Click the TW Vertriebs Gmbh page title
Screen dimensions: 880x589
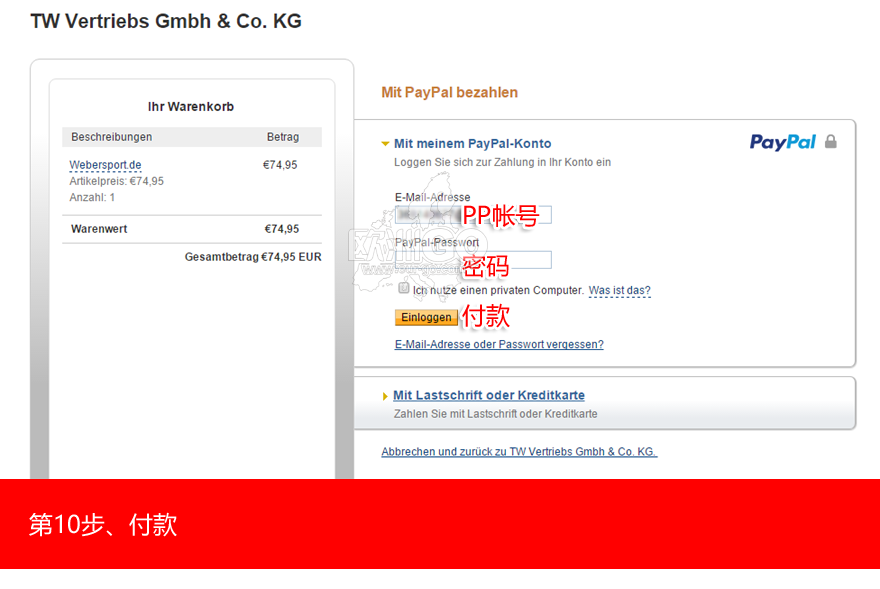click(166, 21)
